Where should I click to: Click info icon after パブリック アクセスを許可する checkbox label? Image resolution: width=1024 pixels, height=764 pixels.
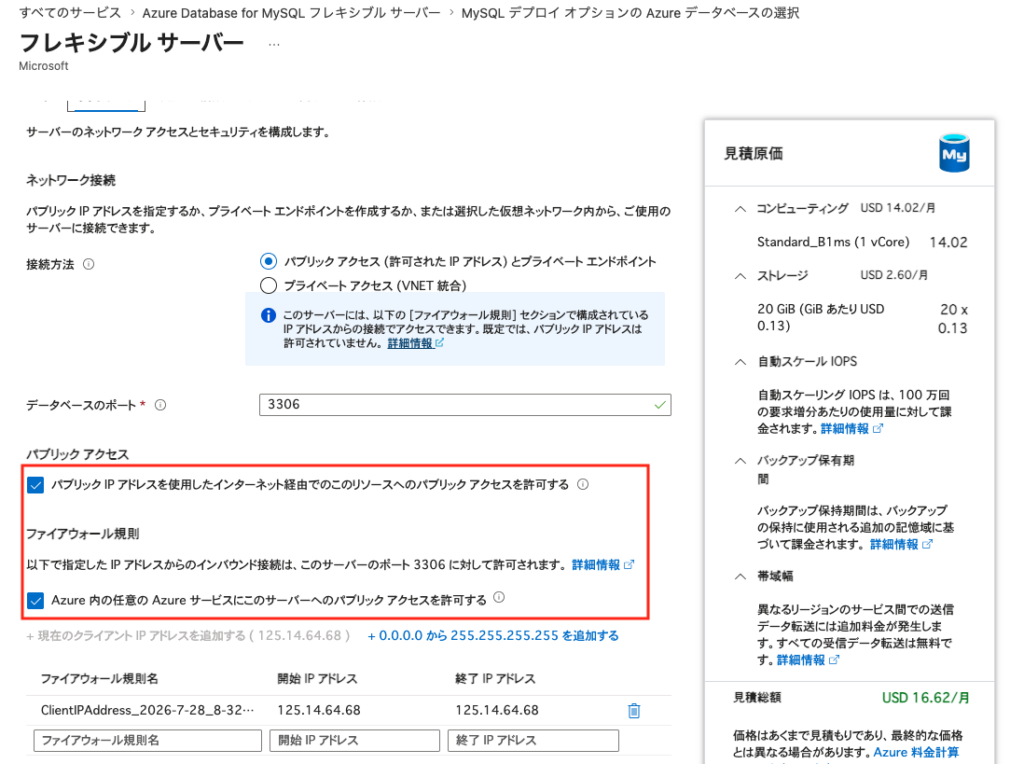pyautogui.click(x=583, y=484)
